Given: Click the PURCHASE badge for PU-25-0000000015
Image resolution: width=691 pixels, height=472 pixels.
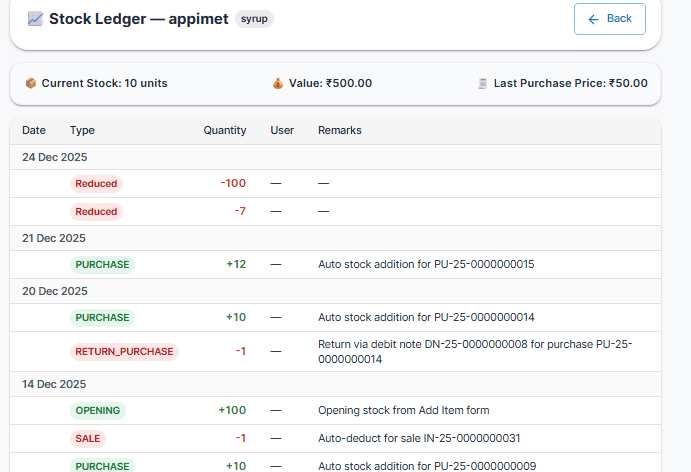Looking at the screenshot, I should tap(102, 265).
